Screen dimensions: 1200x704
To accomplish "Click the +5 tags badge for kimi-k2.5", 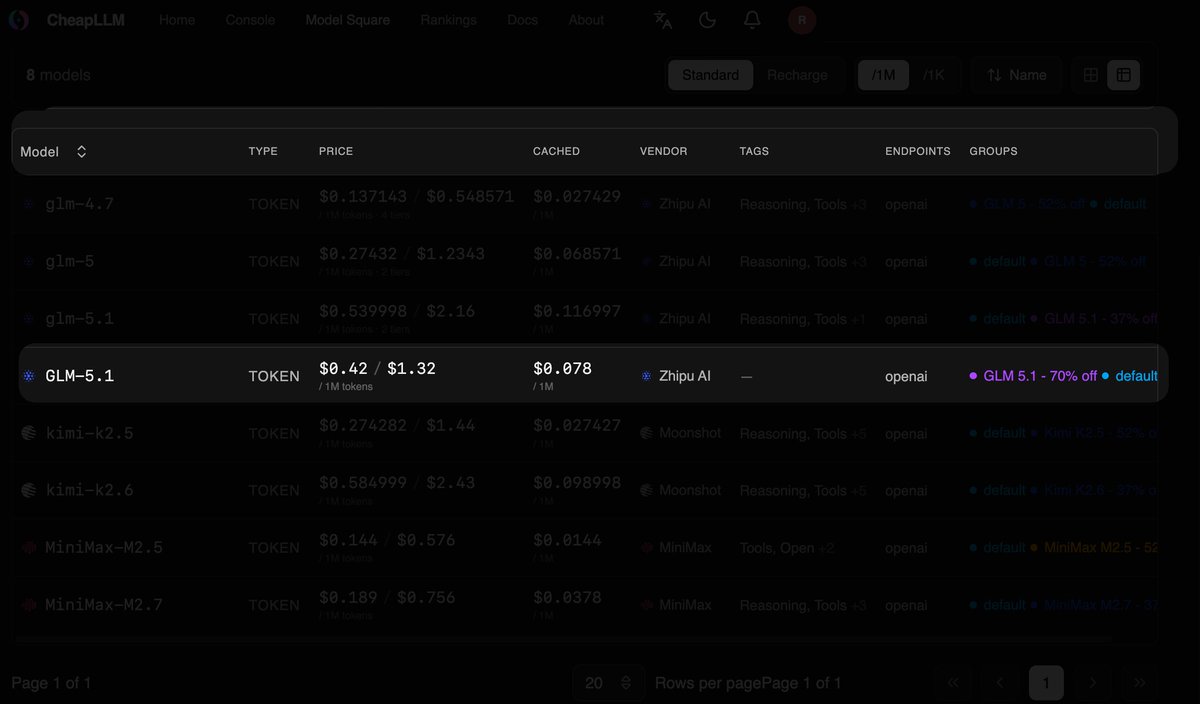I will pyautogui.click(x=860, y=433).
